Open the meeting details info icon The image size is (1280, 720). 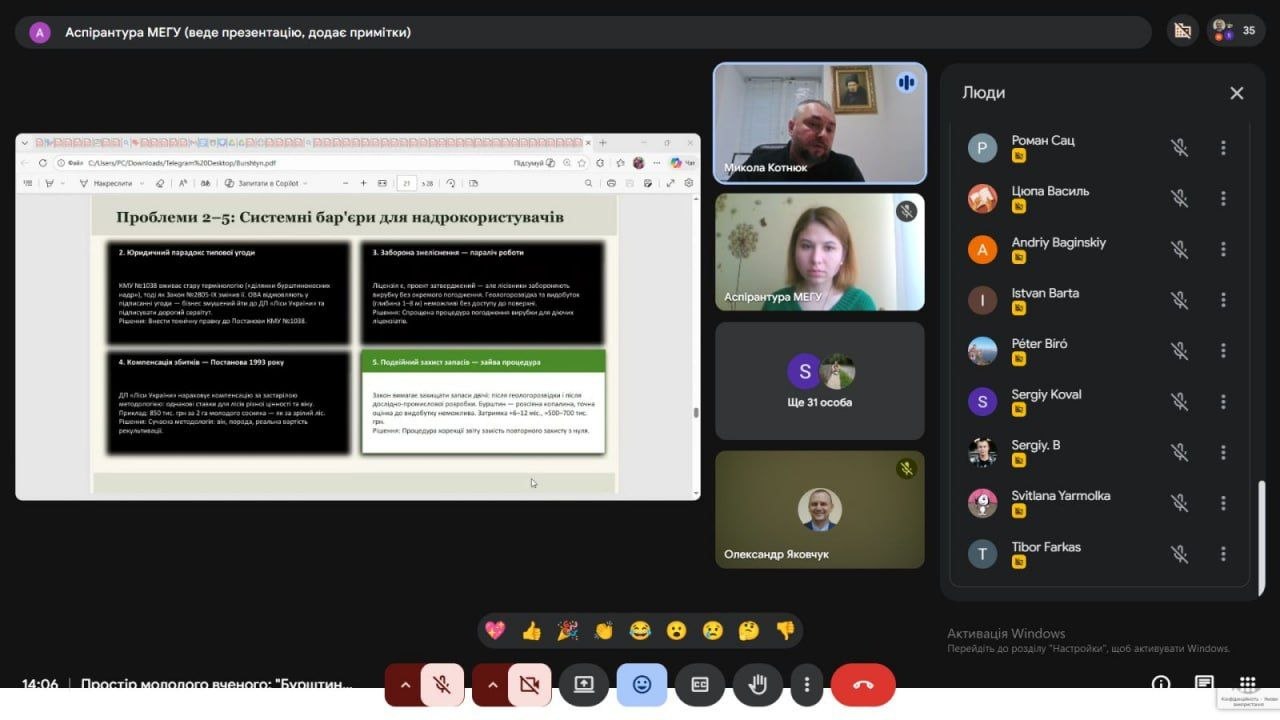coord(1161,684)
